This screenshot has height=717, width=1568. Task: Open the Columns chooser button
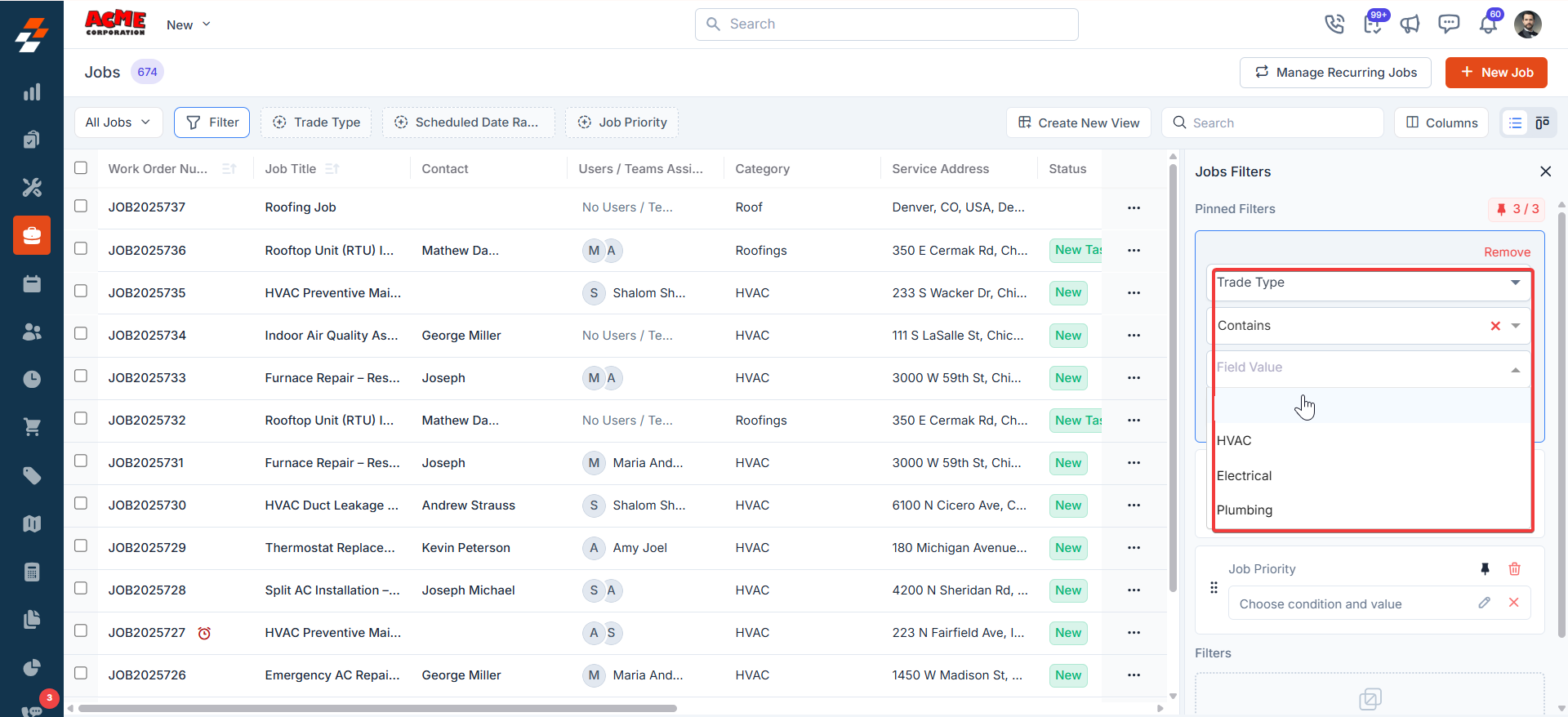coord(1441,122)
